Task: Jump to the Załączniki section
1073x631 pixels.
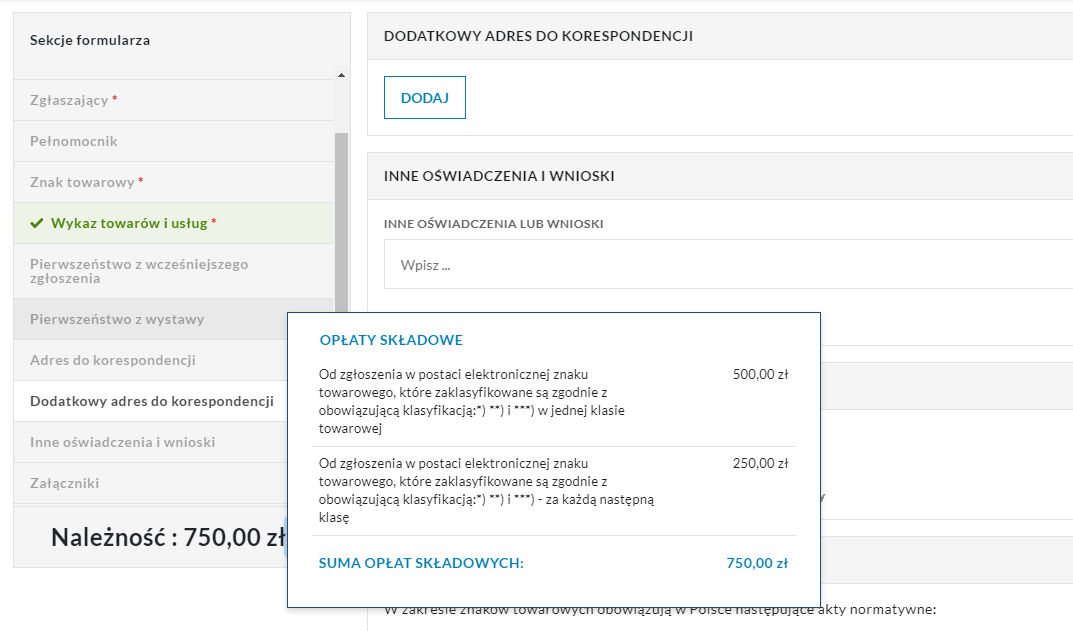Action: [x=65, y=483]
